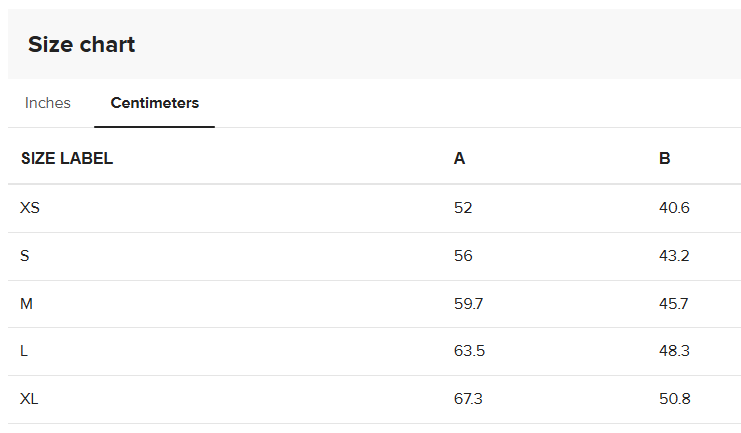Viewport: 741px width, 433px height.
Task: Click the A column header
Action: point(459,158)
